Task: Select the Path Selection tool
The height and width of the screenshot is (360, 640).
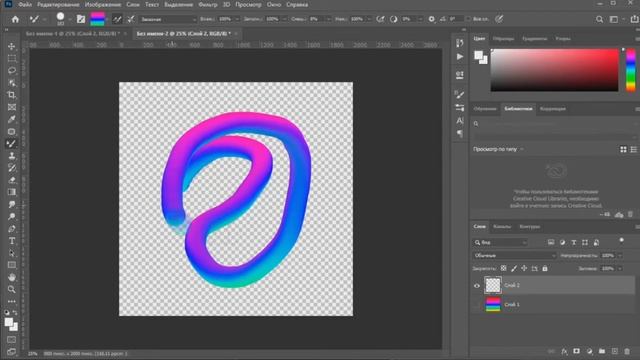Action: pyautogui.click(x=11, y=253)
